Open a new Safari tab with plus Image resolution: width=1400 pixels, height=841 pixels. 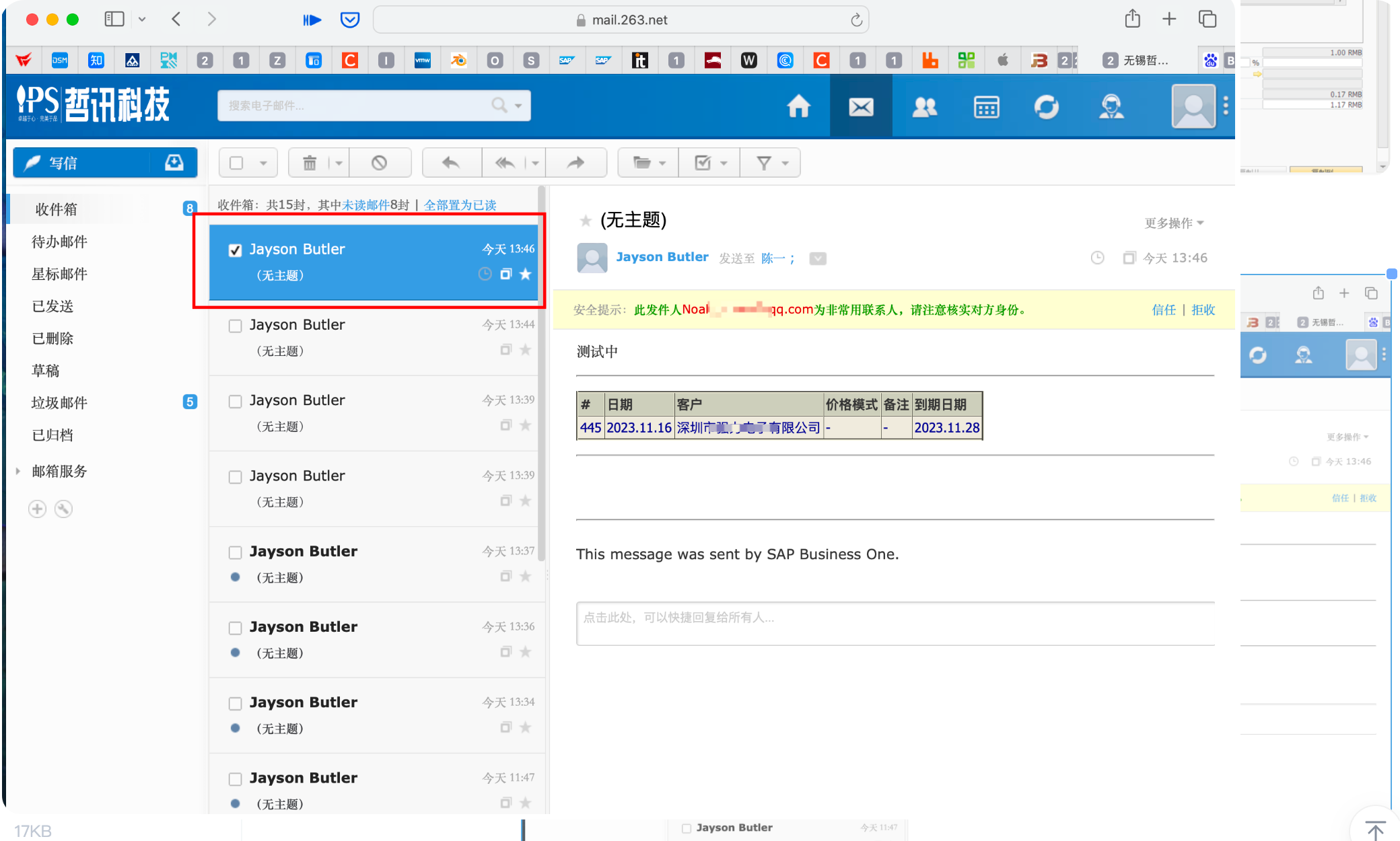[x=1169, y=19]
